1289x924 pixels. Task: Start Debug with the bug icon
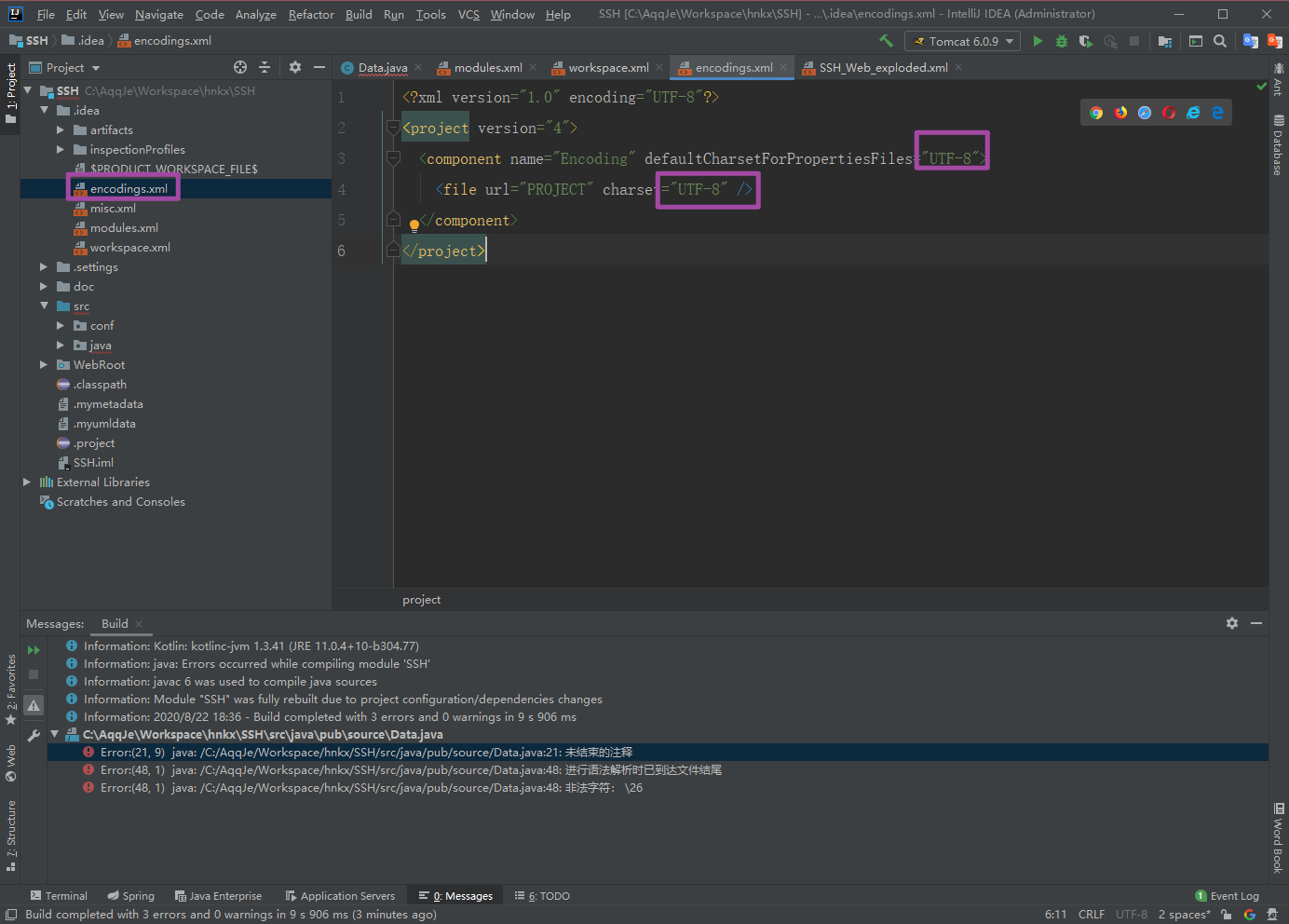click(1061, 41)
